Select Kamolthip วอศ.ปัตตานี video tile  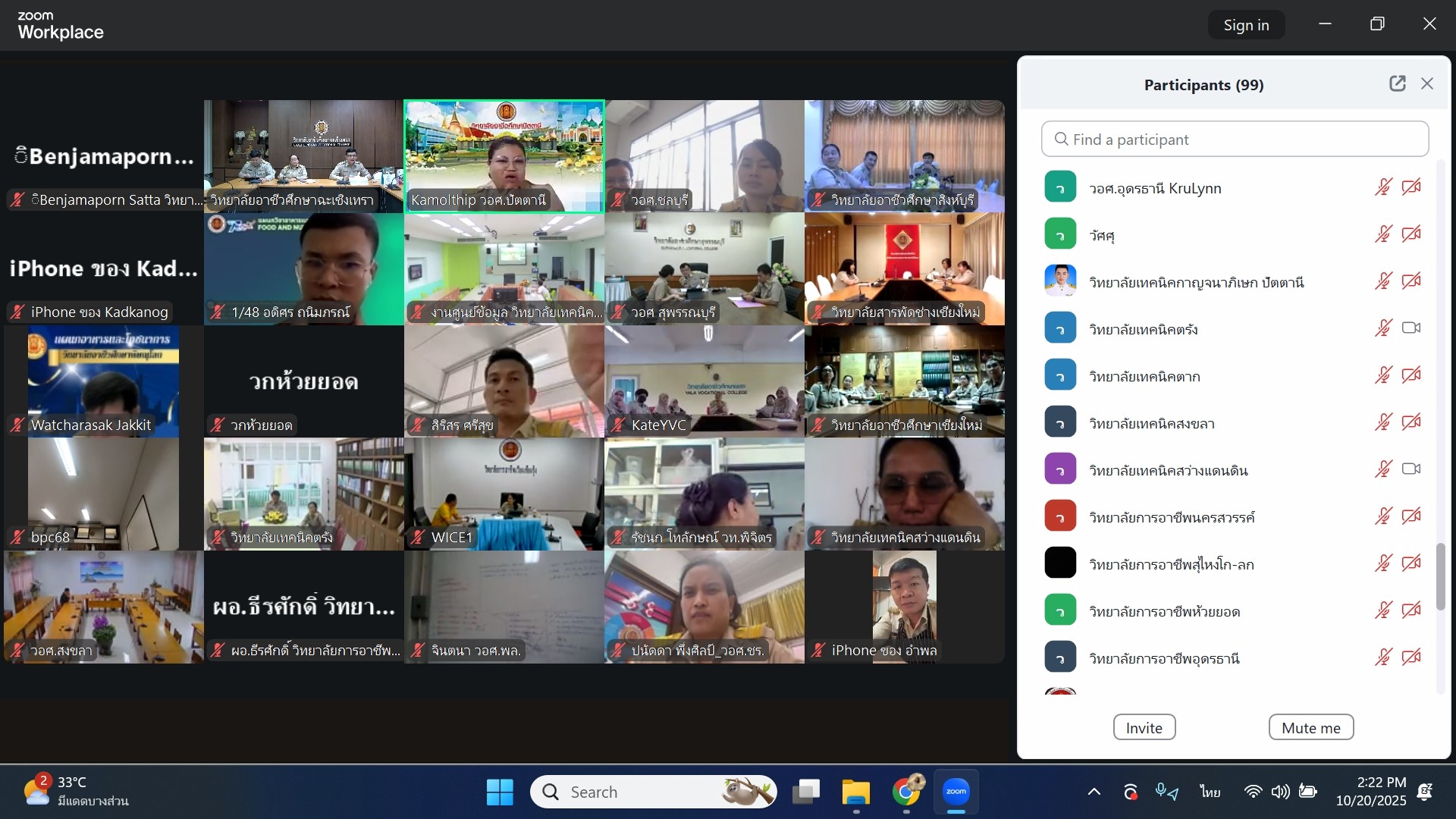click(x=504, y=155)
